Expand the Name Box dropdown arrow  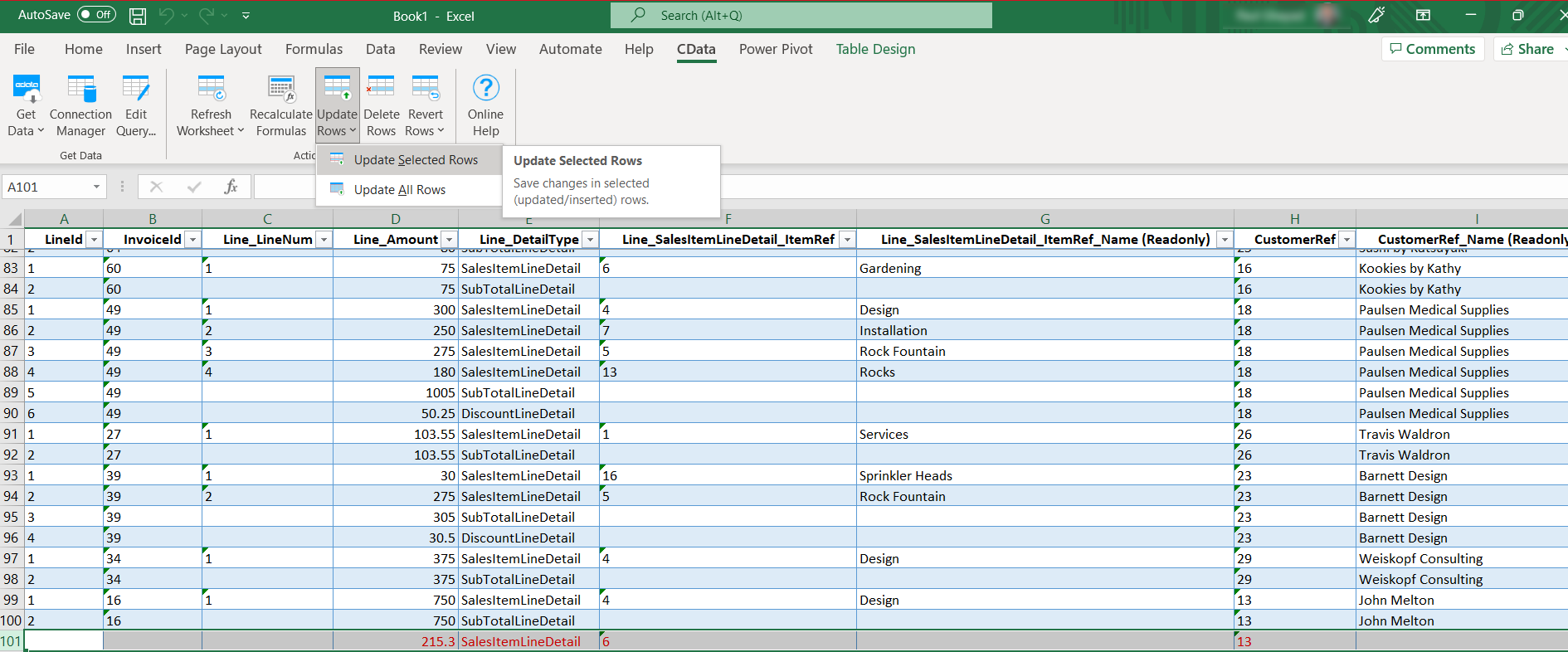coord(96,187)
